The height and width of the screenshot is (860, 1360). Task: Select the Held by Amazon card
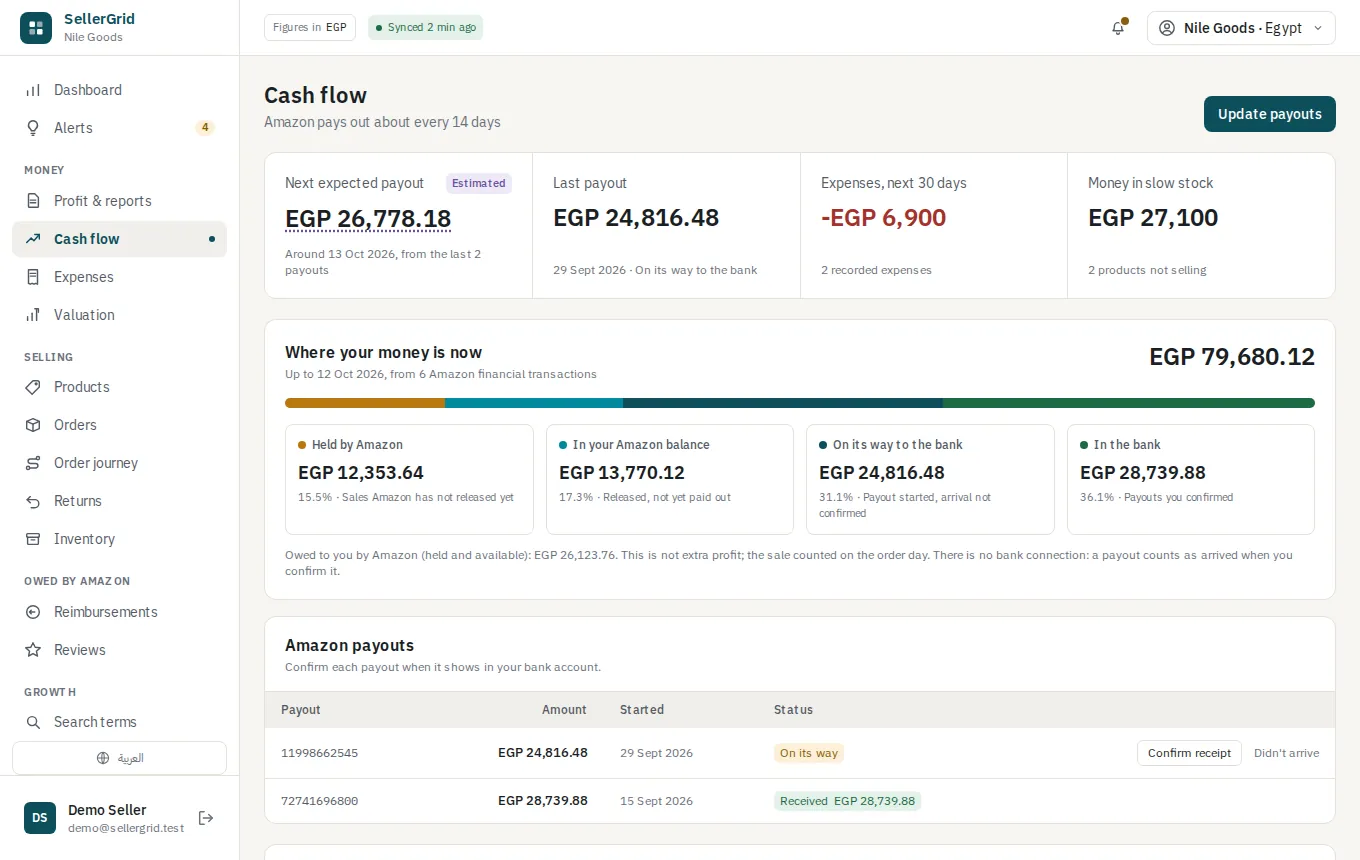(x=409, y=479)
